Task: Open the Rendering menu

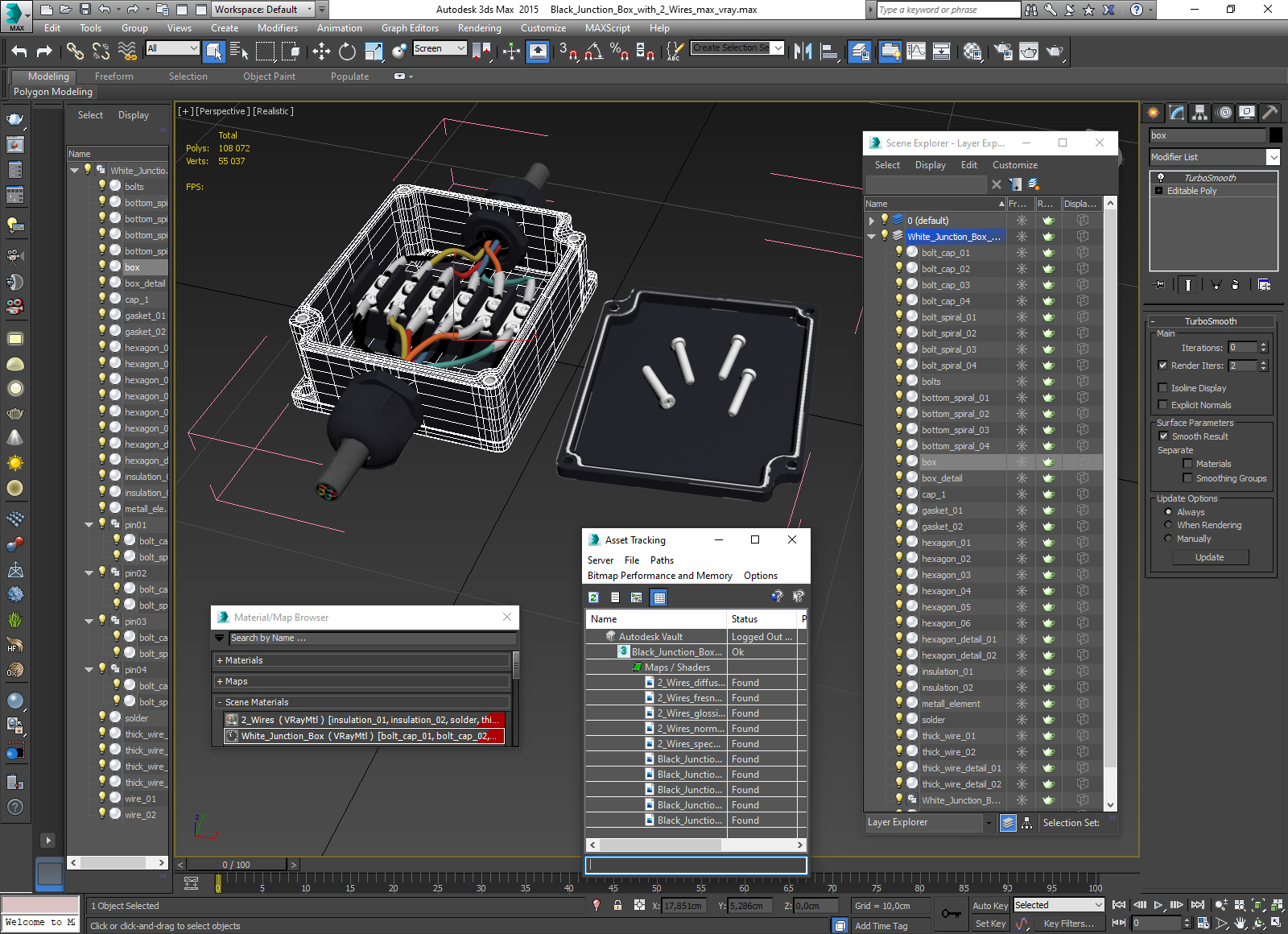Action: 479,28
